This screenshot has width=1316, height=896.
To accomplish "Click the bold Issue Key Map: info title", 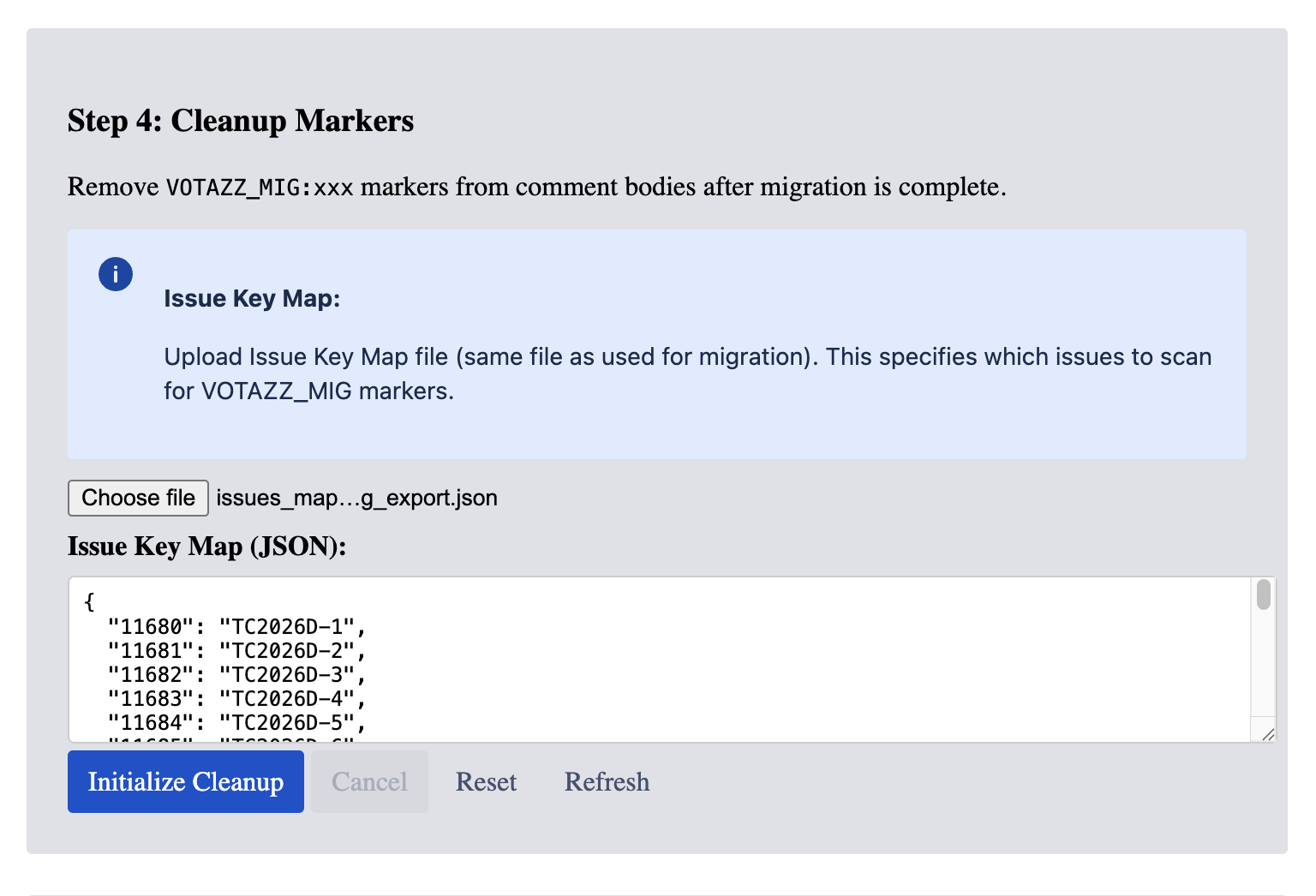I will pos(252,298).
